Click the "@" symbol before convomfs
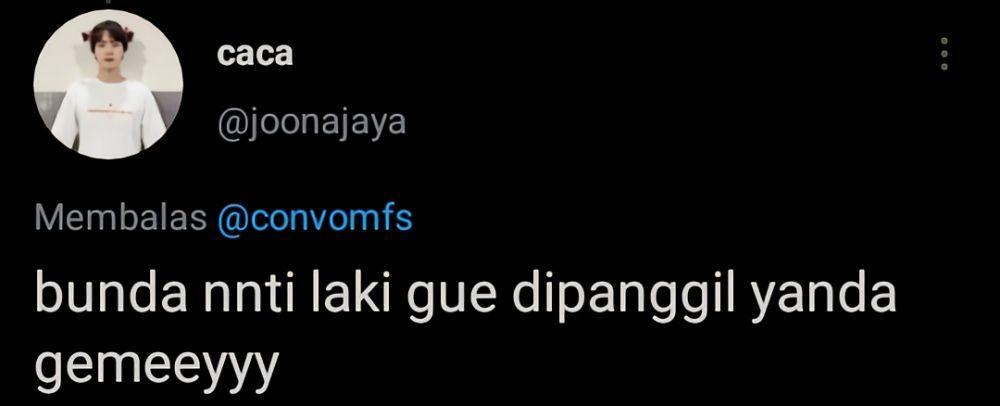 (x=231, y=220)
